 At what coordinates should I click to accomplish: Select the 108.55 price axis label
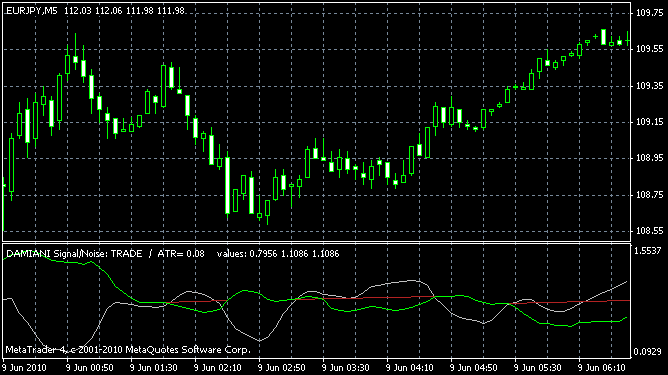click(x=649, y=231)
